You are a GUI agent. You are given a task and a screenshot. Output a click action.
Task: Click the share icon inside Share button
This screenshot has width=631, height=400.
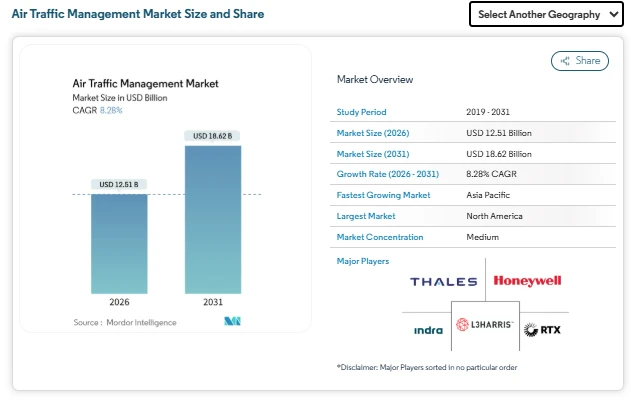[x=566, y=61]
